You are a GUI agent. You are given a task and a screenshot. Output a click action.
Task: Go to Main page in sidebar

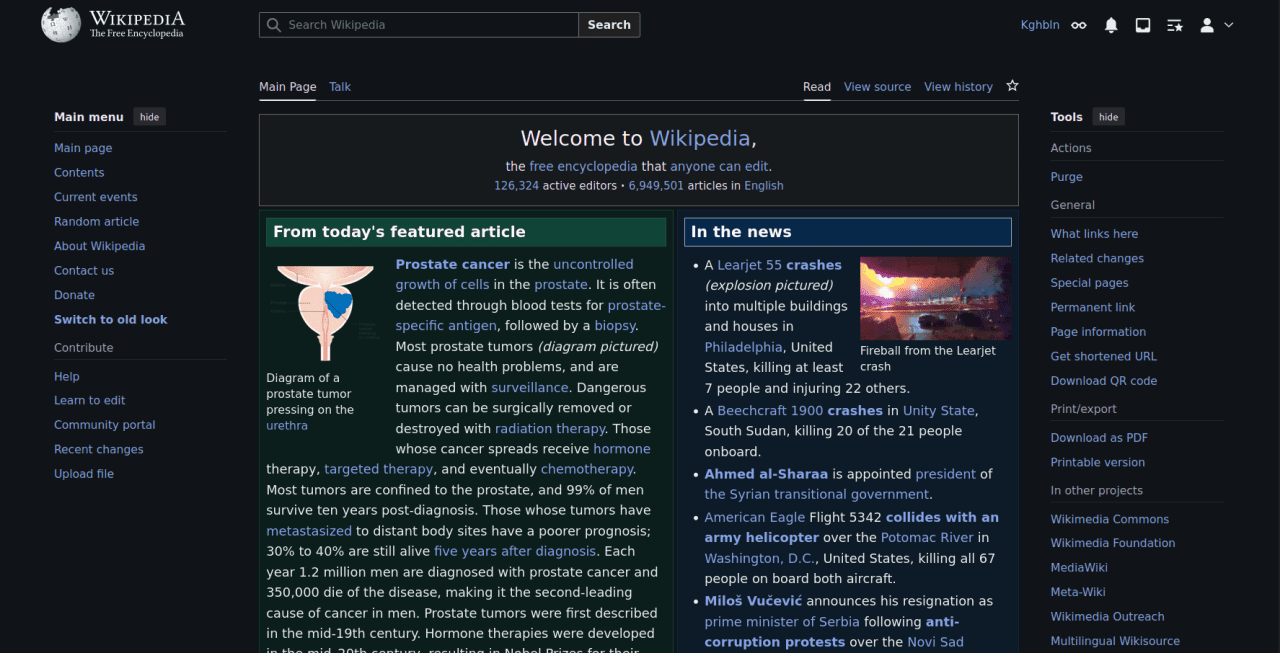tap(83, 148)
